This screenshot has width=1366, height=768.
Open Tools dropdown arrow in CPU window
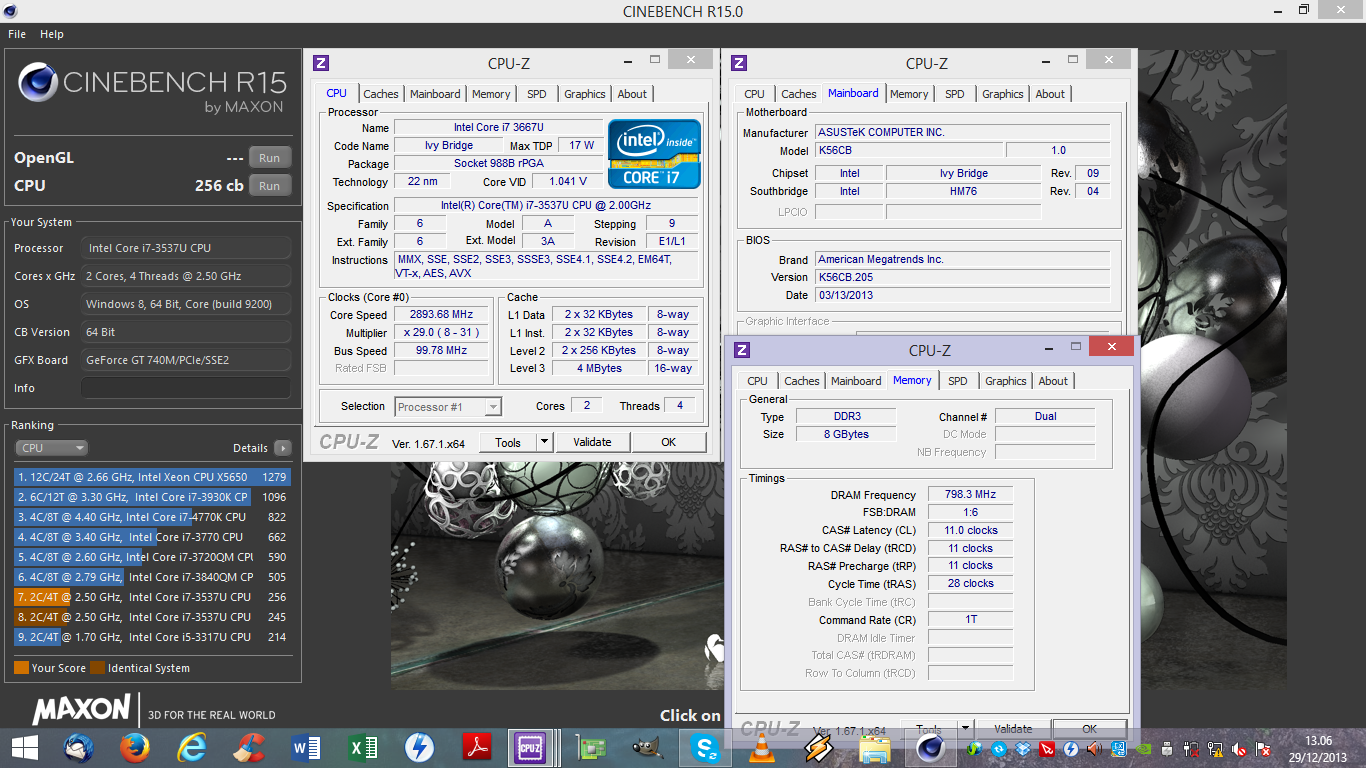(544, 442)
